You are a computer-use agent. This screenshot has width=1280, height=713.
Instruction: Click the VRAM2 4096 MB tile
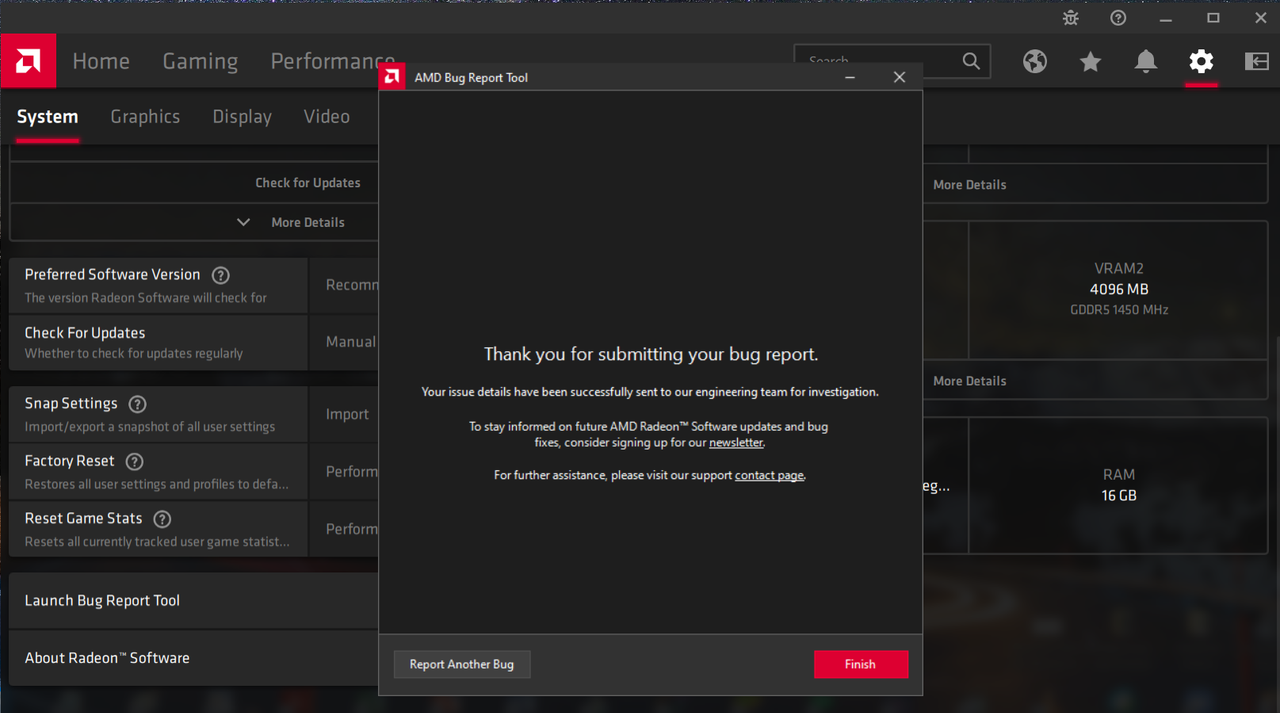(1118, 289)
